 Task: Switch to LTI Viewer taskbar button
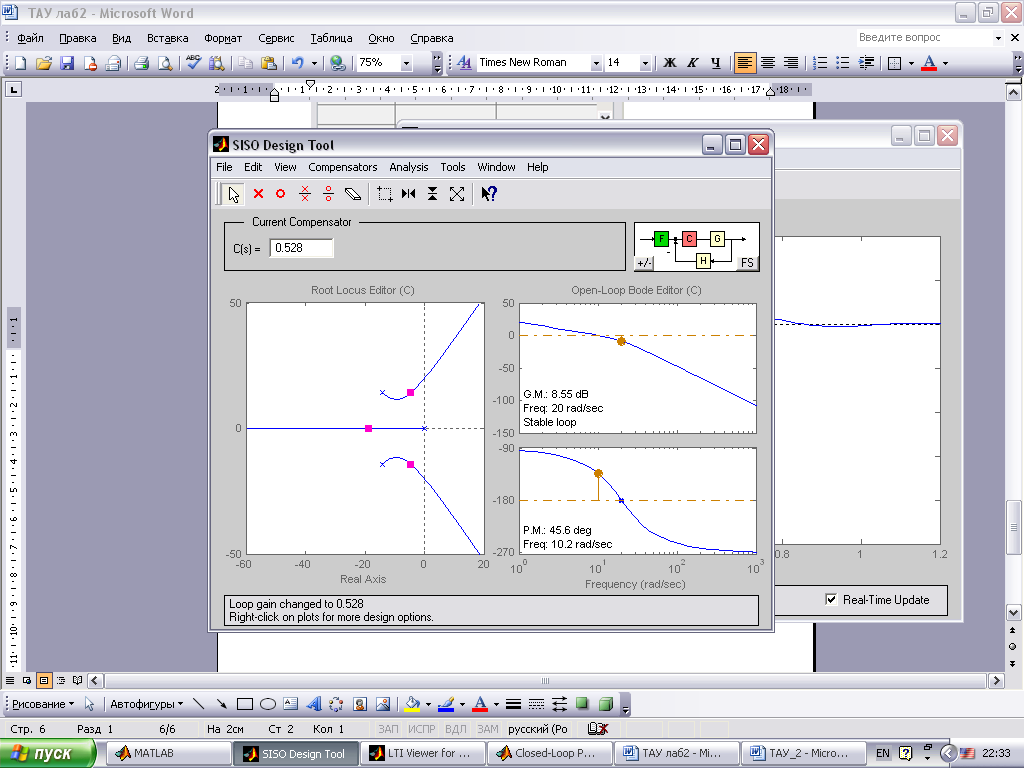(422, 753)
